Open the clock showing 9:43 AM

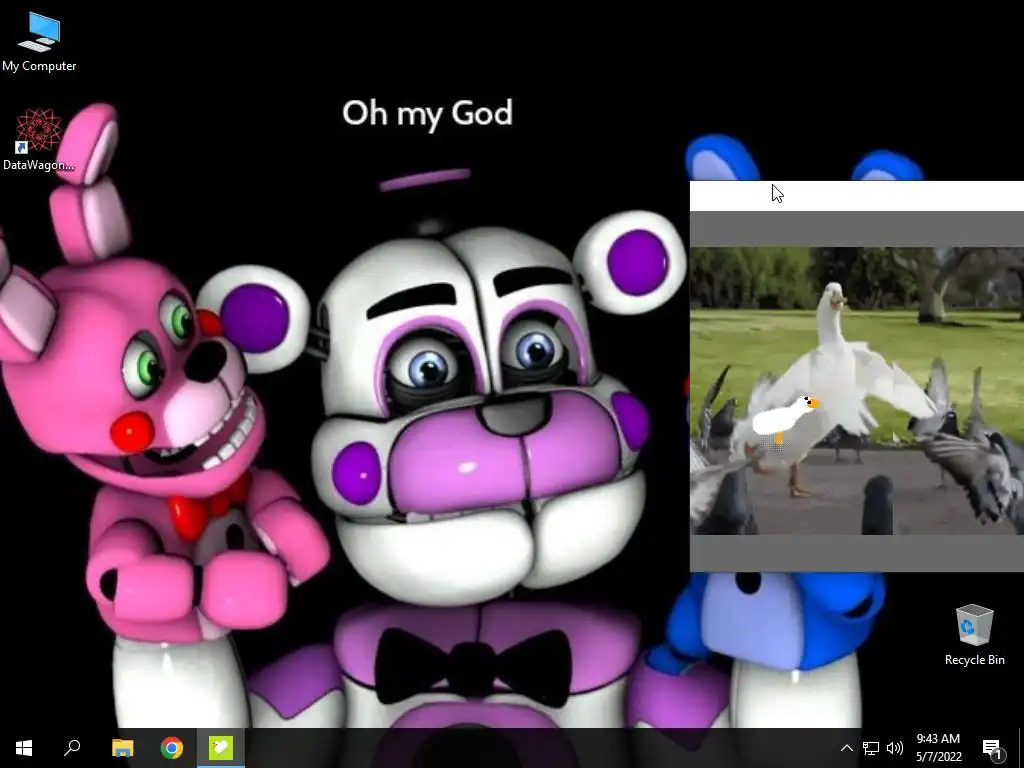(938, 748)
